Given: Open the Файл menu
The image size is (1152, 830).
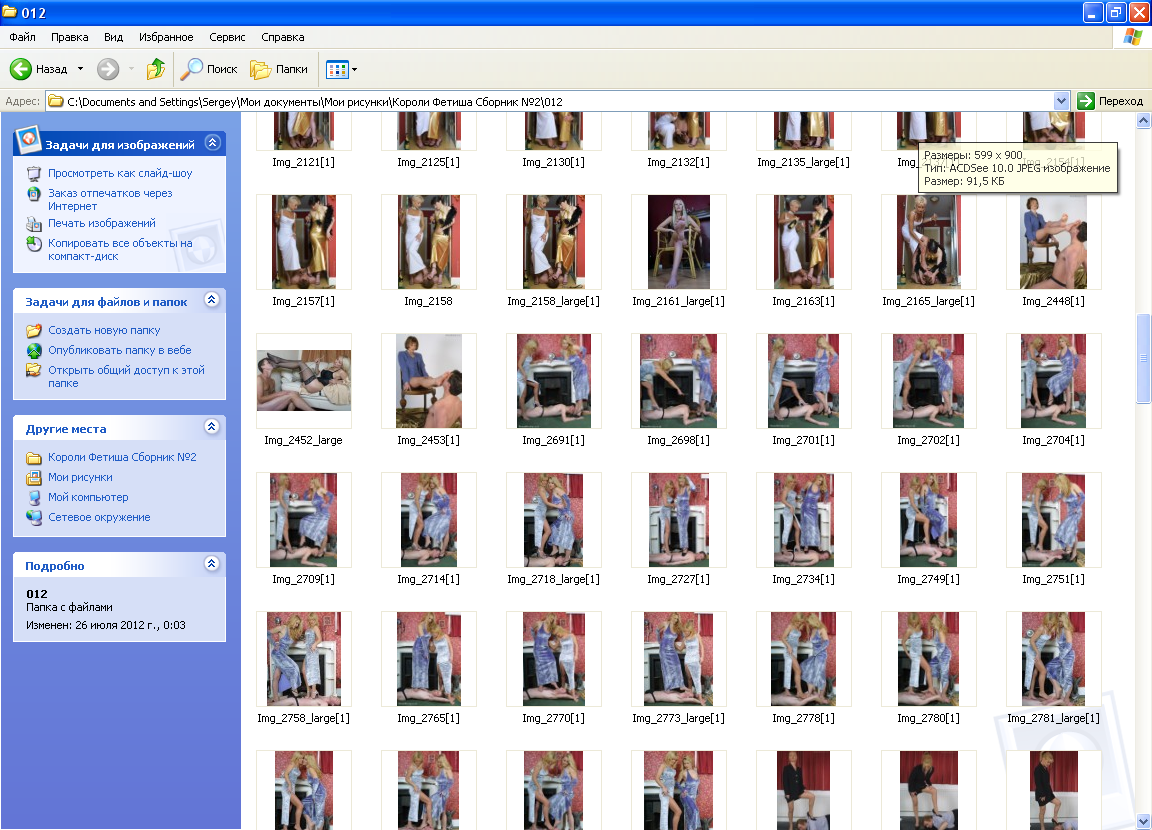Looking at the screenshot, I should pyautogui.click(x=22, y=37).
